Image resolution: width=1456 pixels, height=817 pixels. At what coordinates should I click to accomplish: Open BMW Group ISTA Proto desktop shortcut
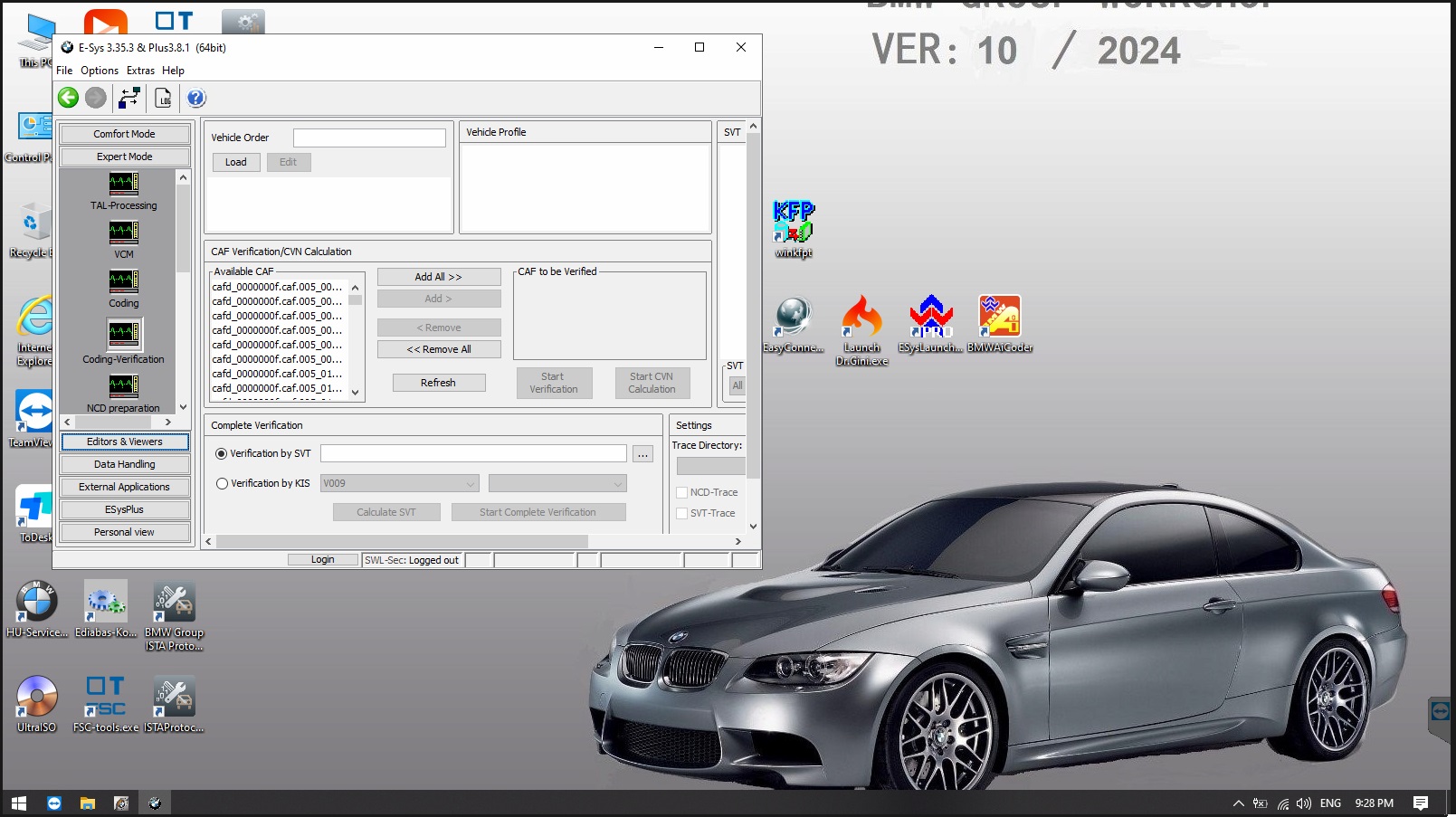174,616
